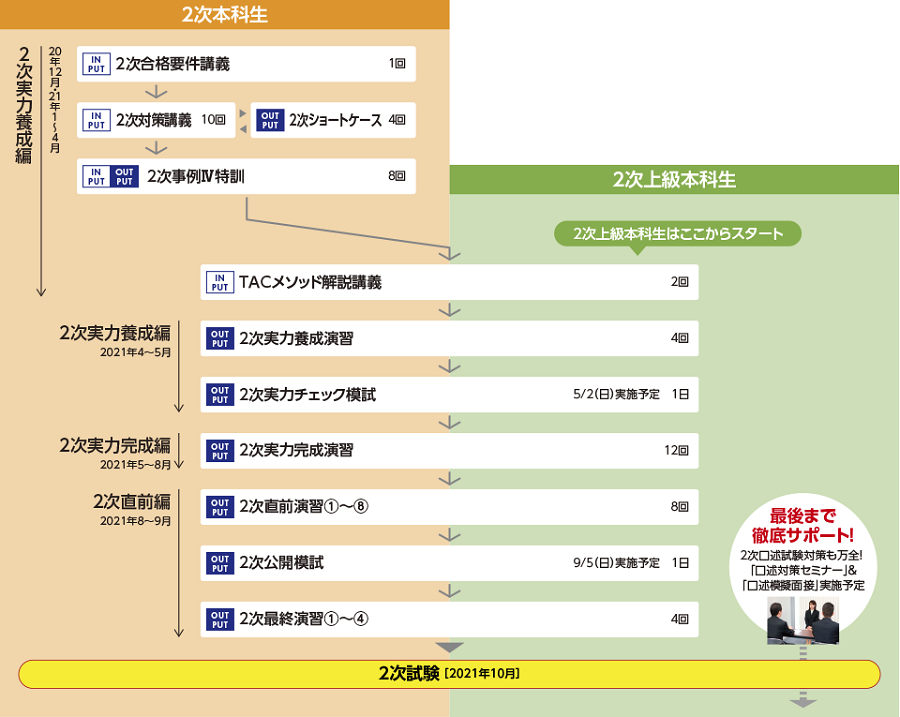Open the 2次直前演習①〜⑧ row
This screenshot has width=900, height=717.
[x=449, y=506]
